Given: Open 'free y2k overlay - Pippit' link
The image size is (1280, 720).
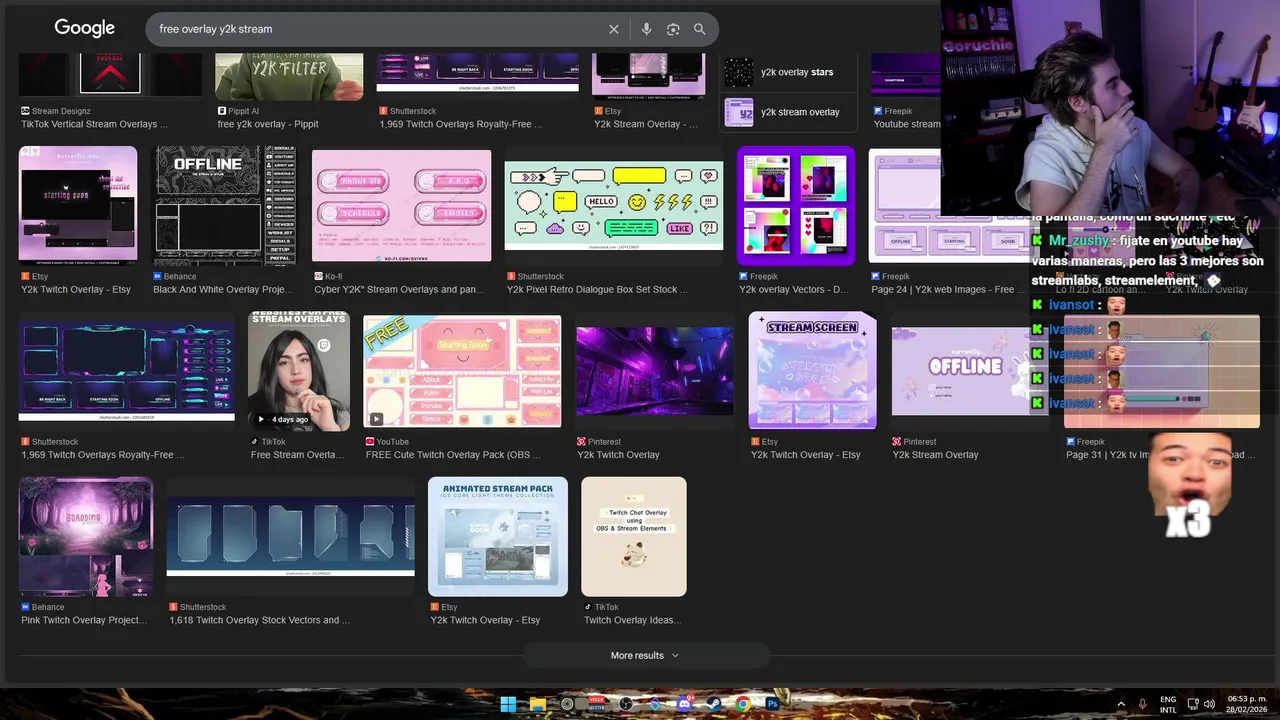Looking at the screenshot, I should click(268, 124).
